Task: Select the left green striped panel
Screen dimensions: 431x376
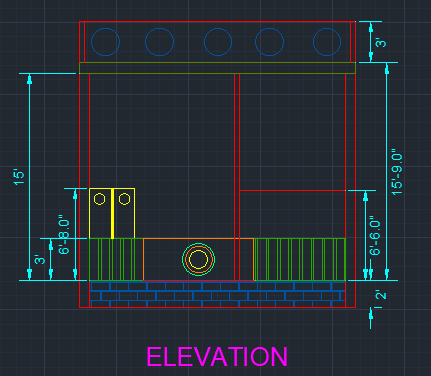Action: click(x=116, y=259)
